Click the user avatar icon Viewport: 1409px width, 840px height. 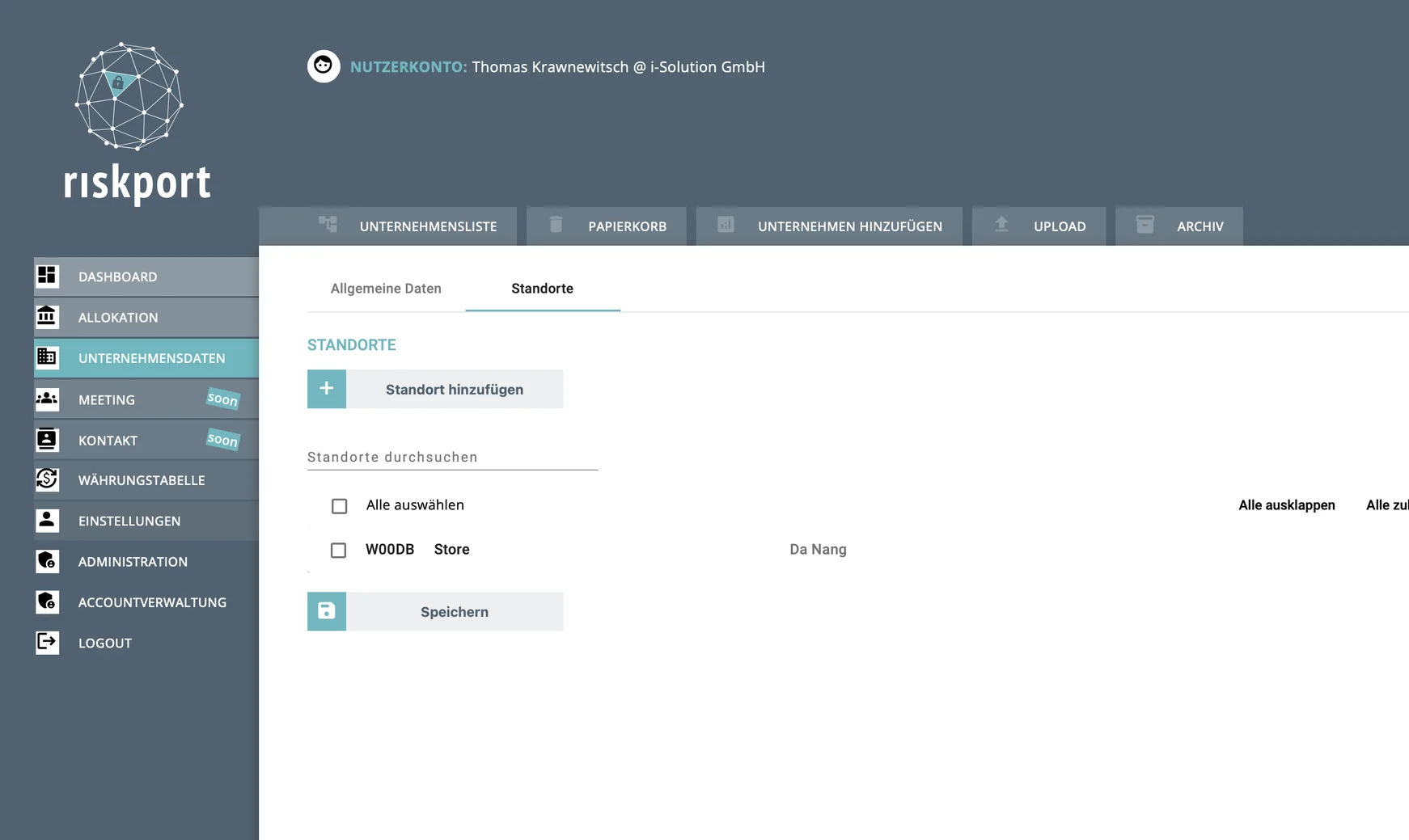tap(324, 66)
